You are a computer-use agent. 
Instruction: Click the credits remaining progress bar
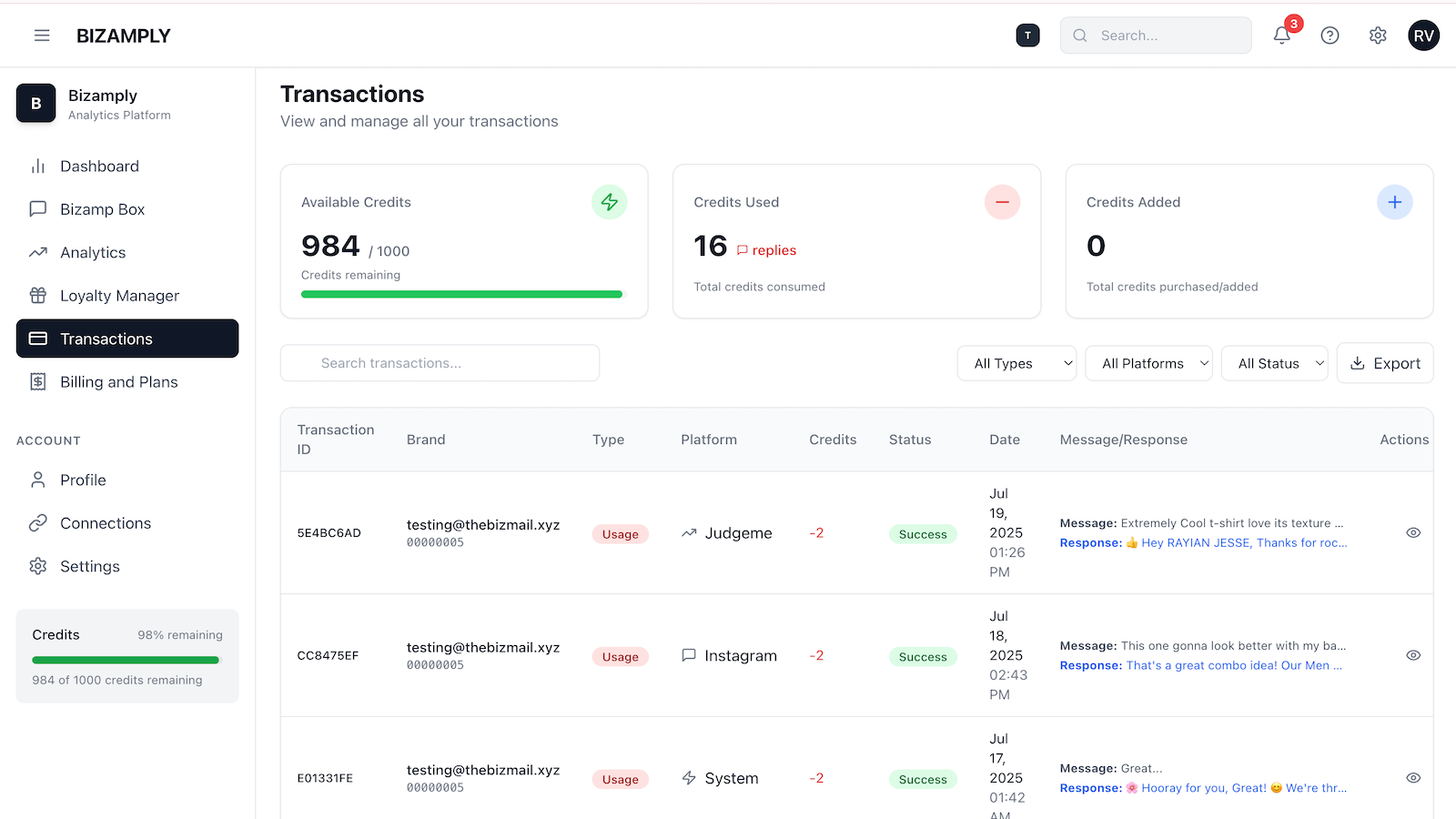pos(461,294)
